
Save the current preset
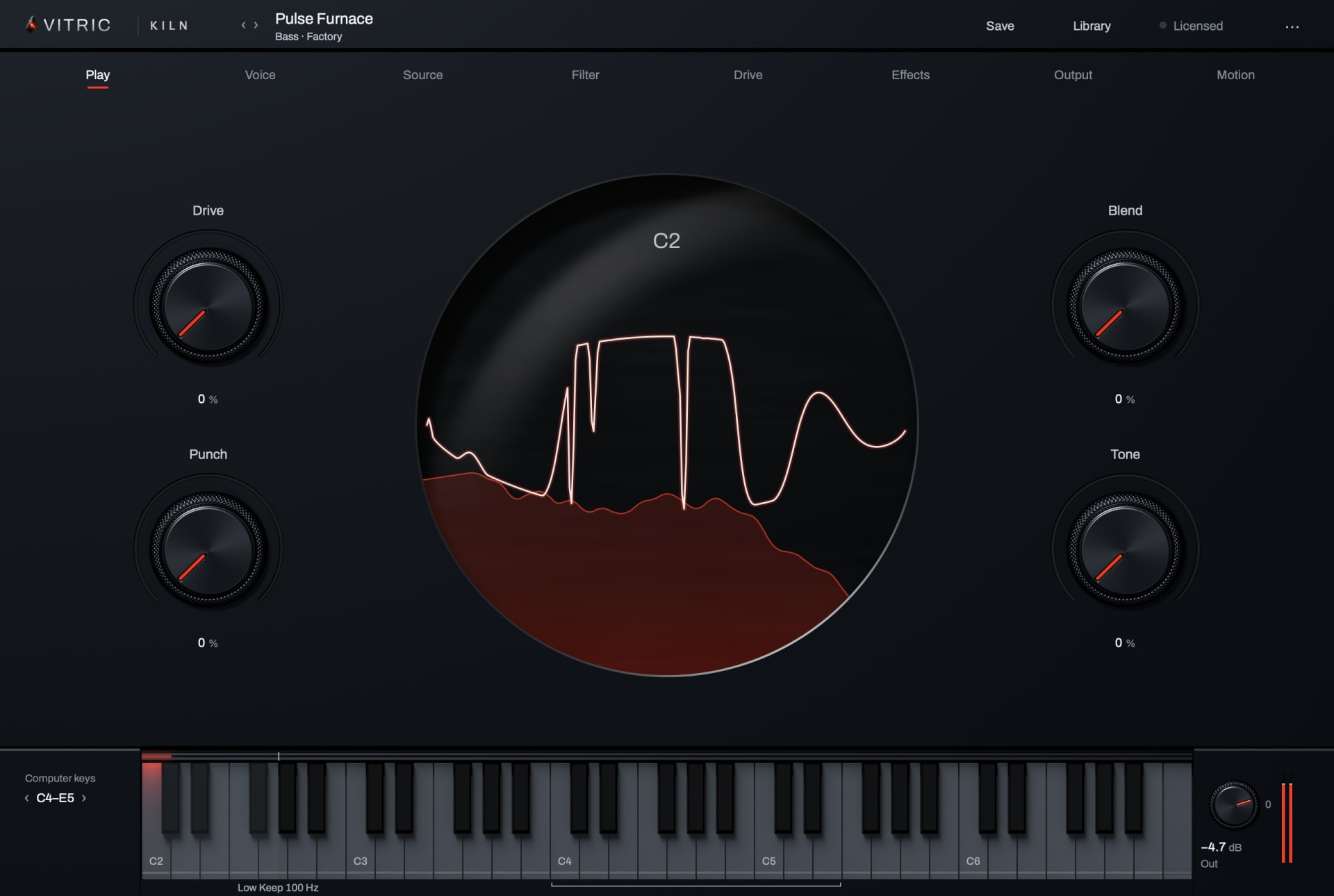point(1000,26)
